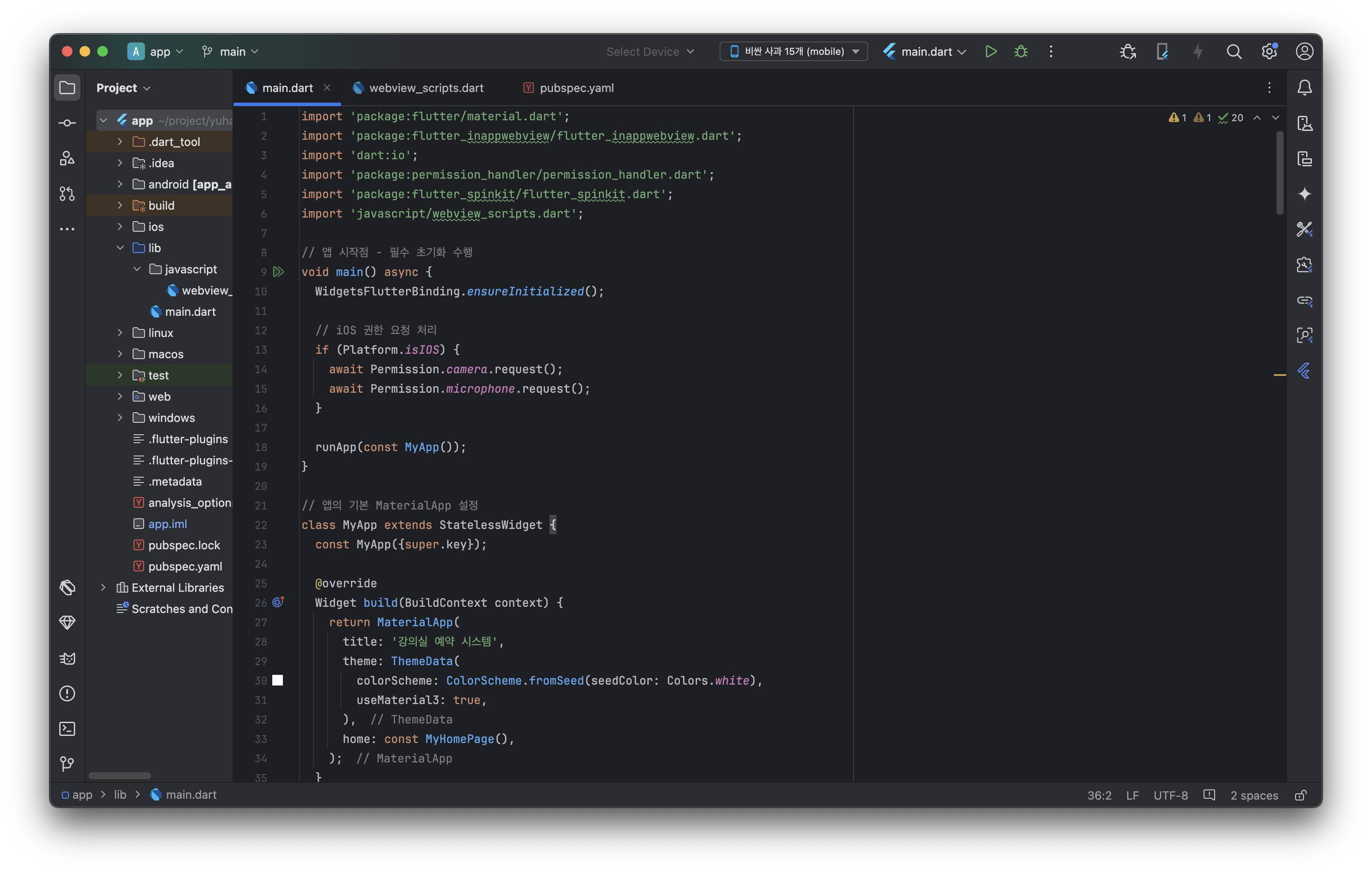Open the Problems tool window icon
The width and height of the screenshot is (1372, 873).
[x=67, y=693]
